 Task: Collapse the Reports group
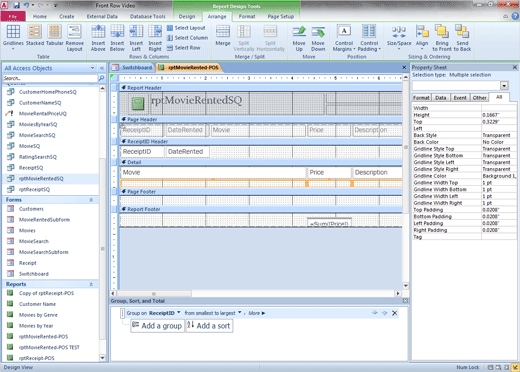pyautogui.click(x=91, y=284)
